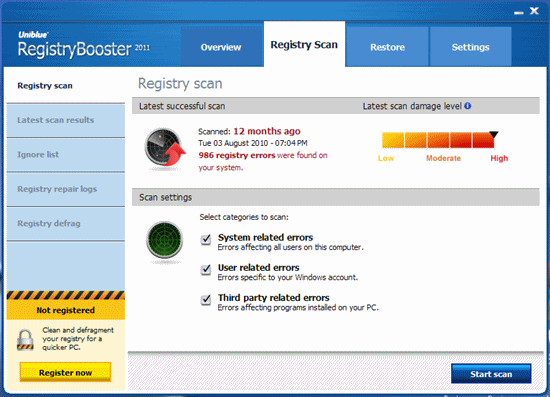Click the green radar scan settings icon
The height and width of the screenshot is (397, 550).
click(165, 240)
